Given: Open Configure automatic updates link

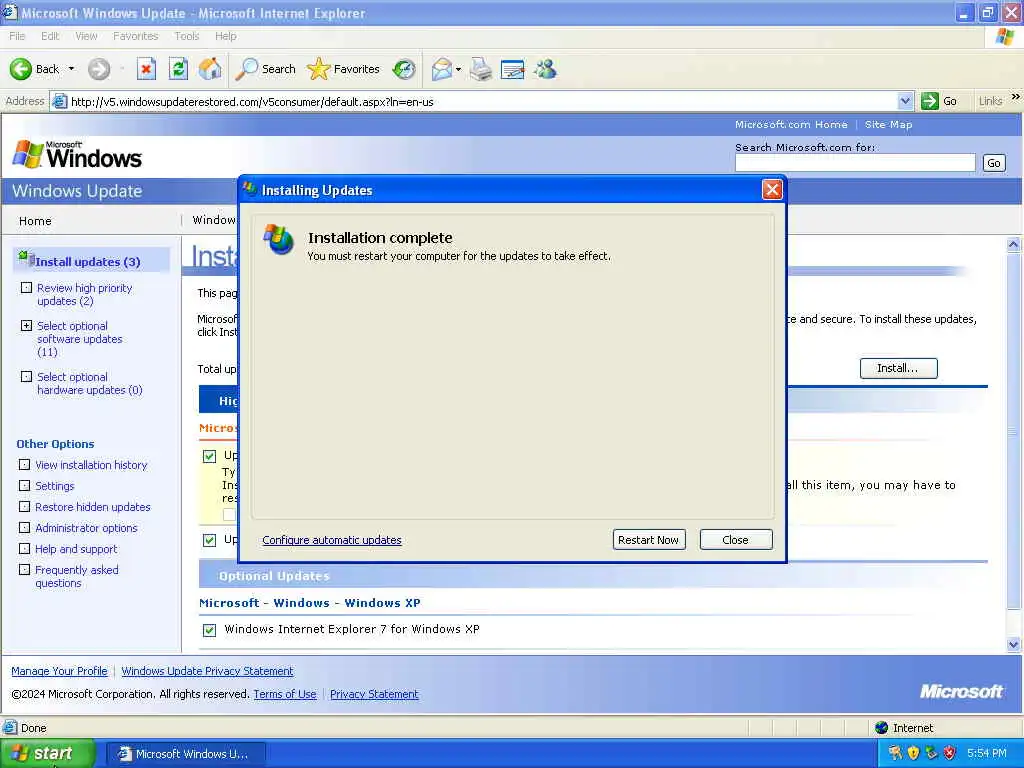Looking at the screenshot, I should click(x=332, y=540).
